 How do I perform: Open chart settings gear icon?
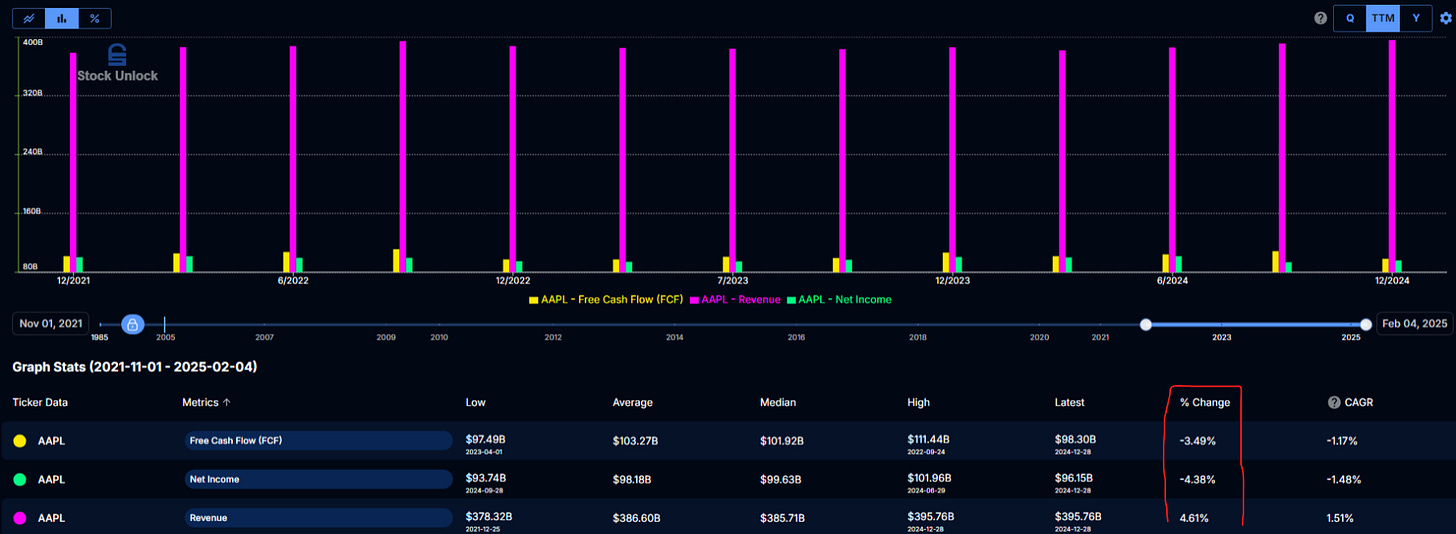click(x=1445, y=18)
